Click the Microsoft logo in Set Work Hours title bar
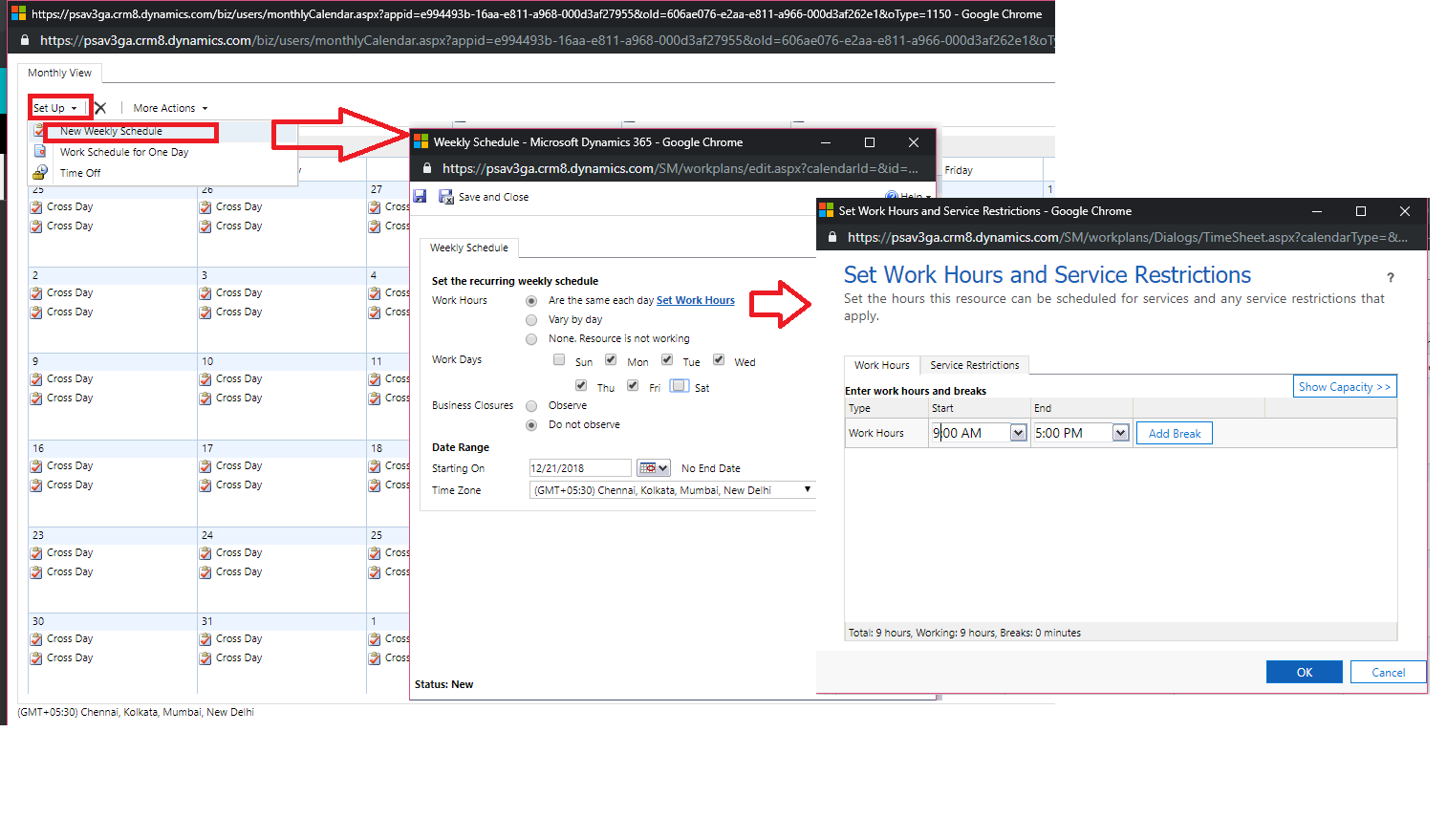1447x840 pixels. coord(827,210)
